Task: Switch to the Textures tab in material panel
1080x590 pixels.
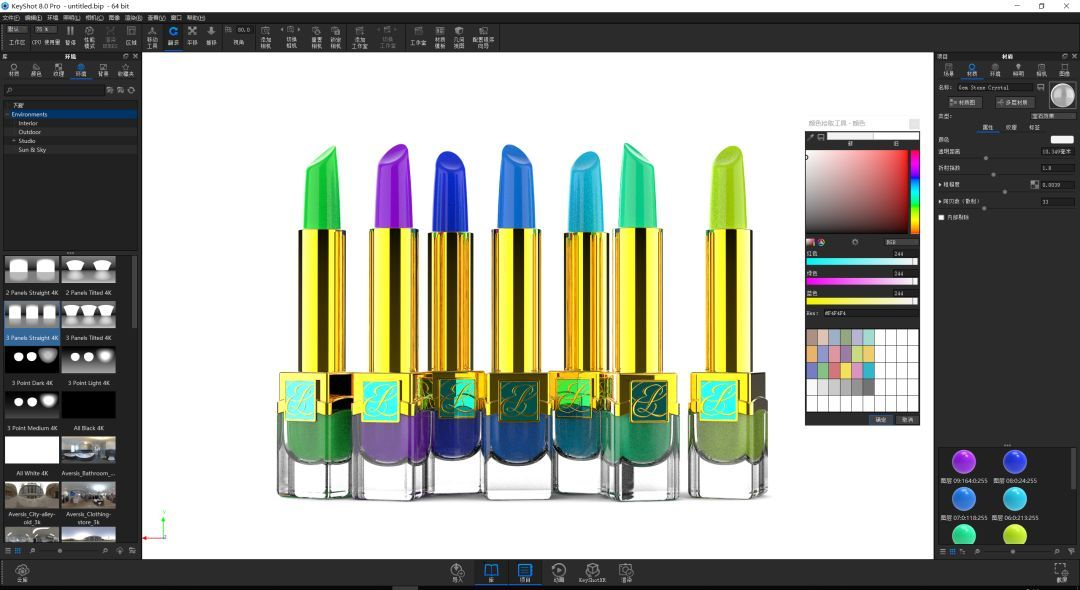Action: [x=1011, y=128]
